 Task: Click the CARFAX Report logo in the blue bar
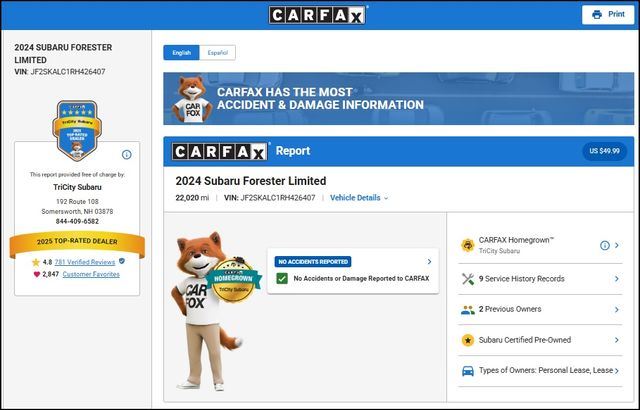point(220,151)
